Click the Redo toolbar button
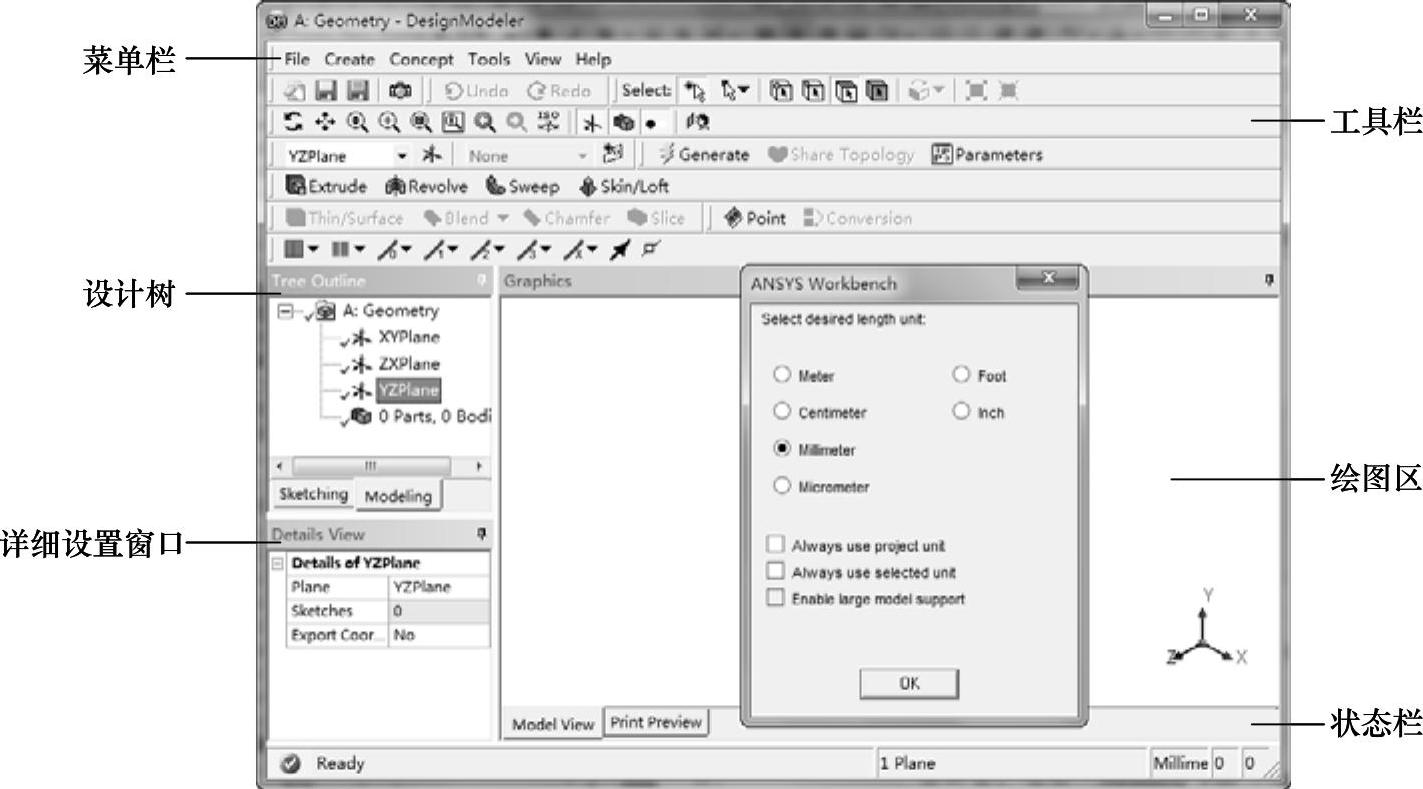Screen dimensions: 1423x789 (x=558, y=91)
